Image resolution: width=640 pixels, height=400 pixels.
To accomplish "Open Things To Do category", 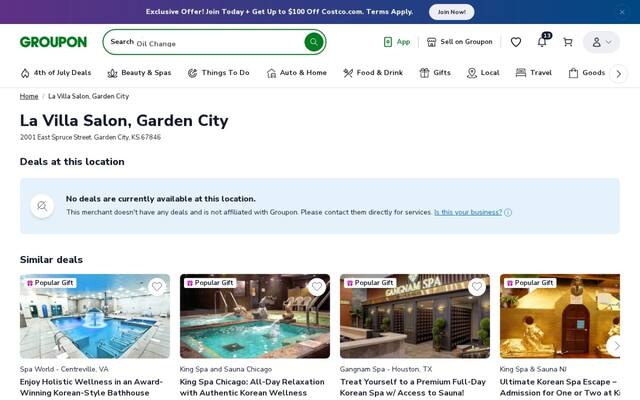I will (218, 73).
